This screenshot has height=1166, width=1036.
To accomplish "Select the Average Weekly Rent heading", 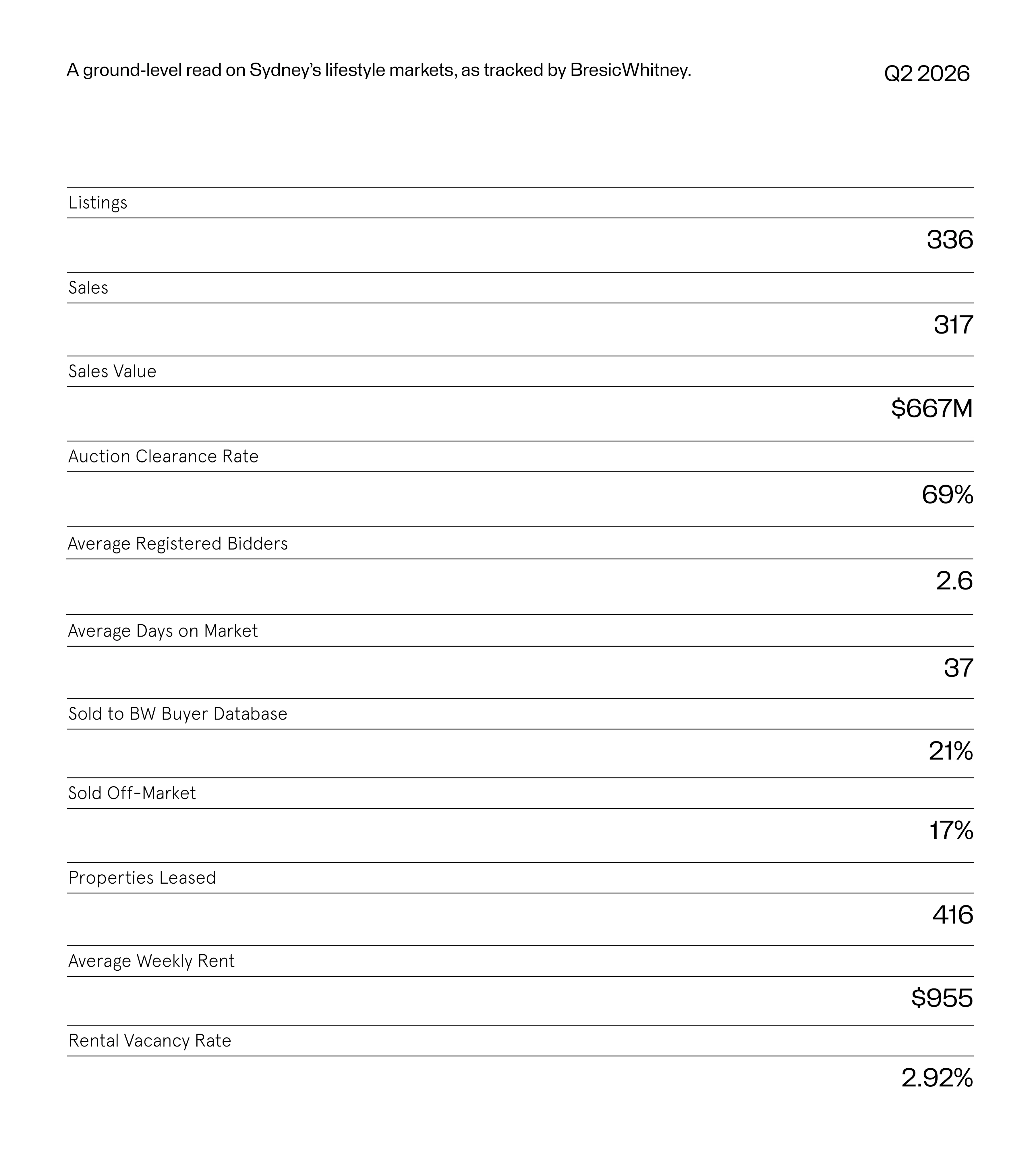I will [x=151, y=961].
